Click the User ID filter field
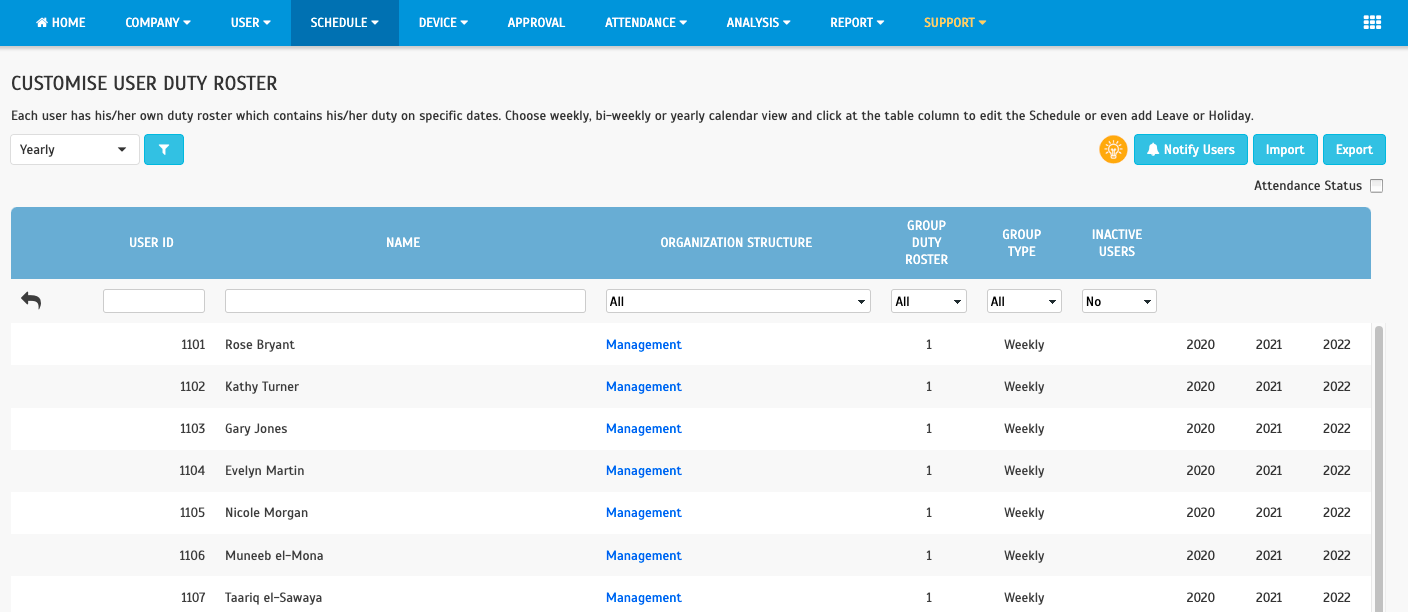Screen dimensions: 1408x612 pyautogui.click(x=154, y=301)
